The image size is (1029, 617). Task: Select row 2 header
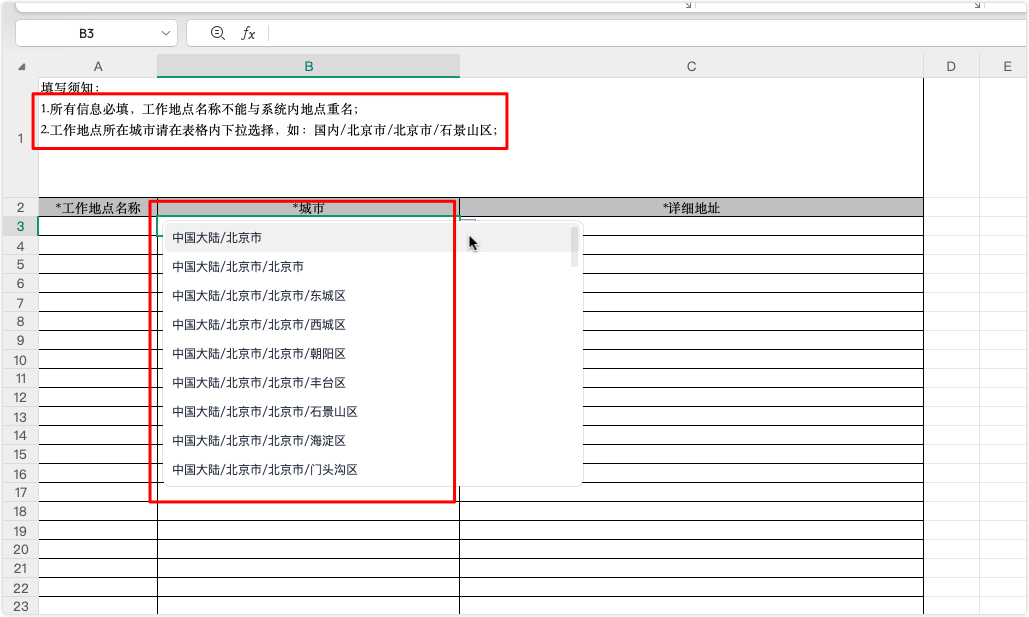[20, 208]
